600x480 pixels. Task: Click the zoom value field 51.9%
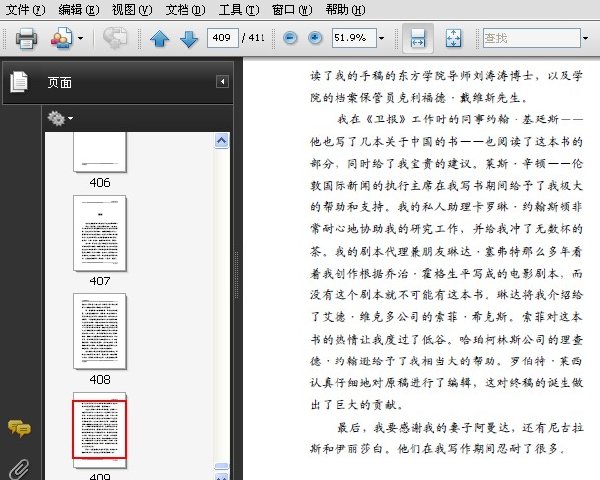pos(354,38)
